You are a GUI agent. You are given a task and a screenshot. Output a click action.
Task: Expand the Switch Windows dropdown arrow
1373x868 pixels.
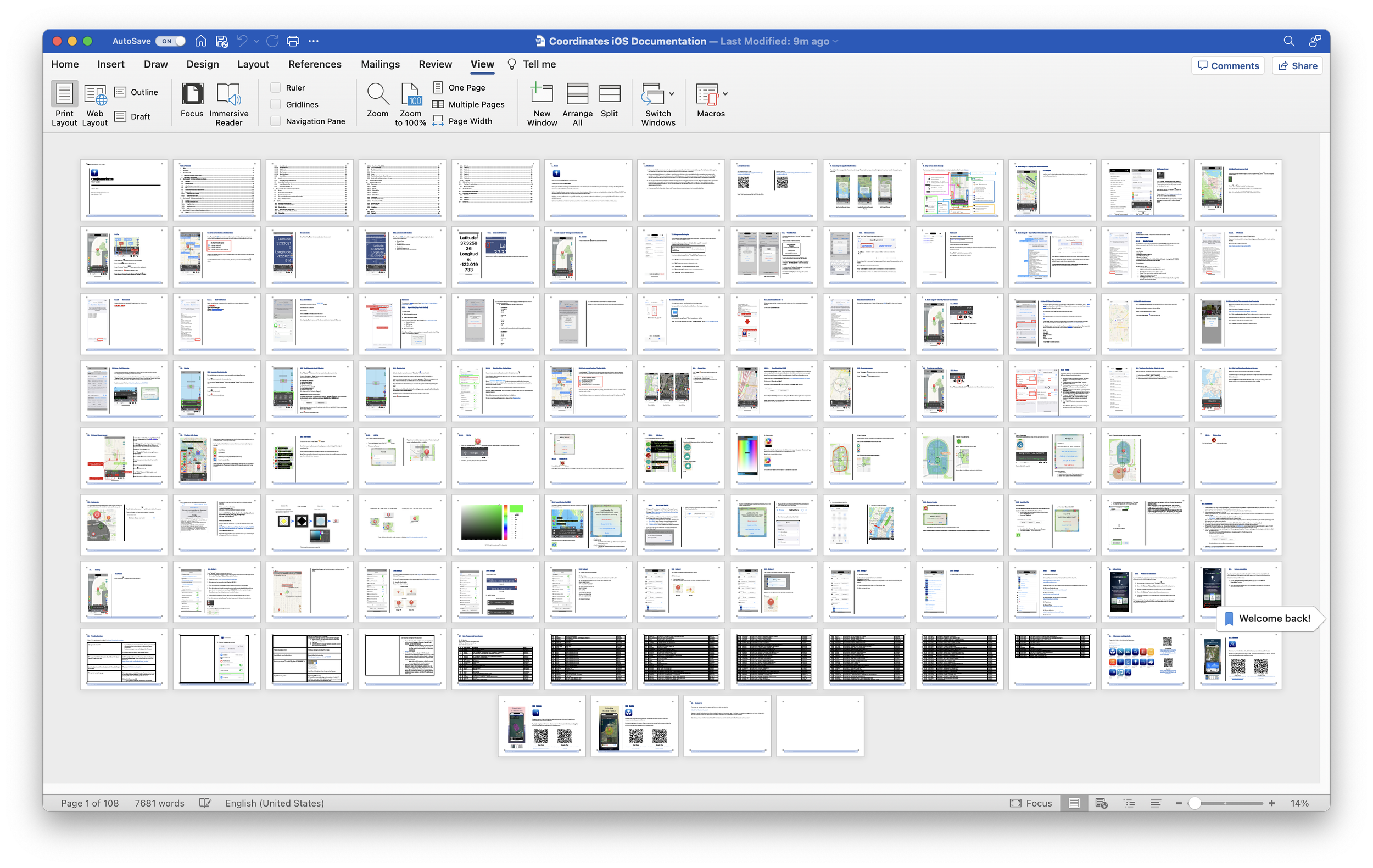pos(672,94)
